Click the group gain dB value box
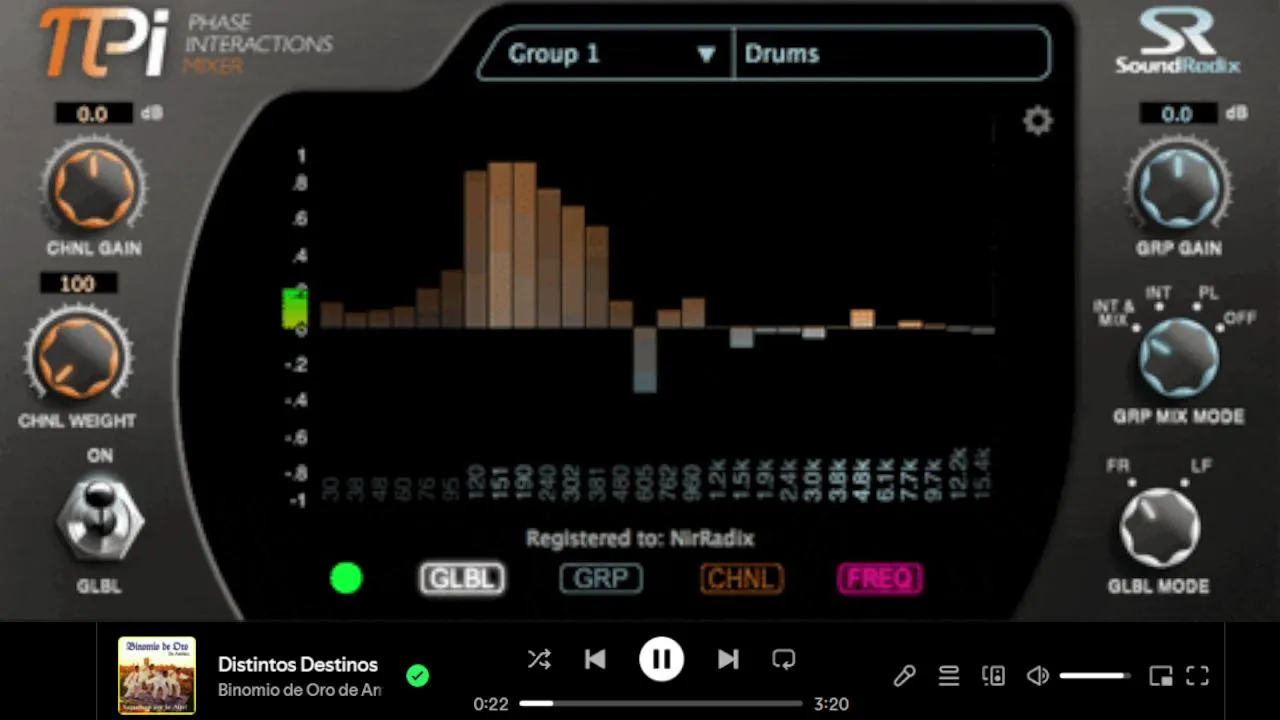The height and width of the screenshot is (720, 1280). click(1178, 114)
